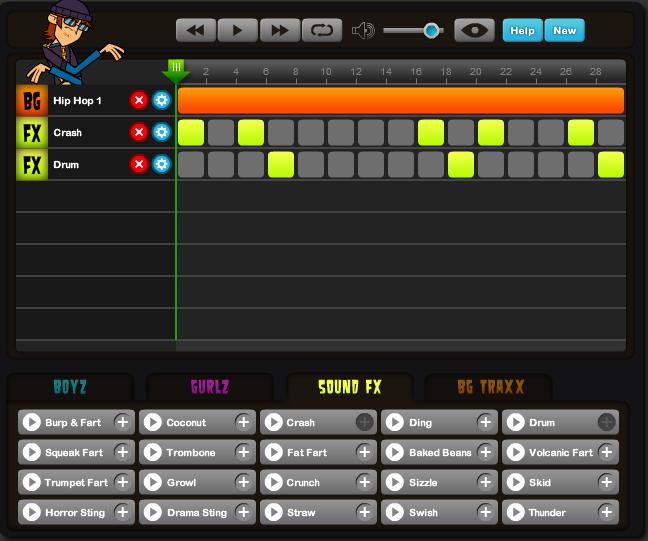Open the Help button
Screen dimensions: 648x541
coord(522,30)
